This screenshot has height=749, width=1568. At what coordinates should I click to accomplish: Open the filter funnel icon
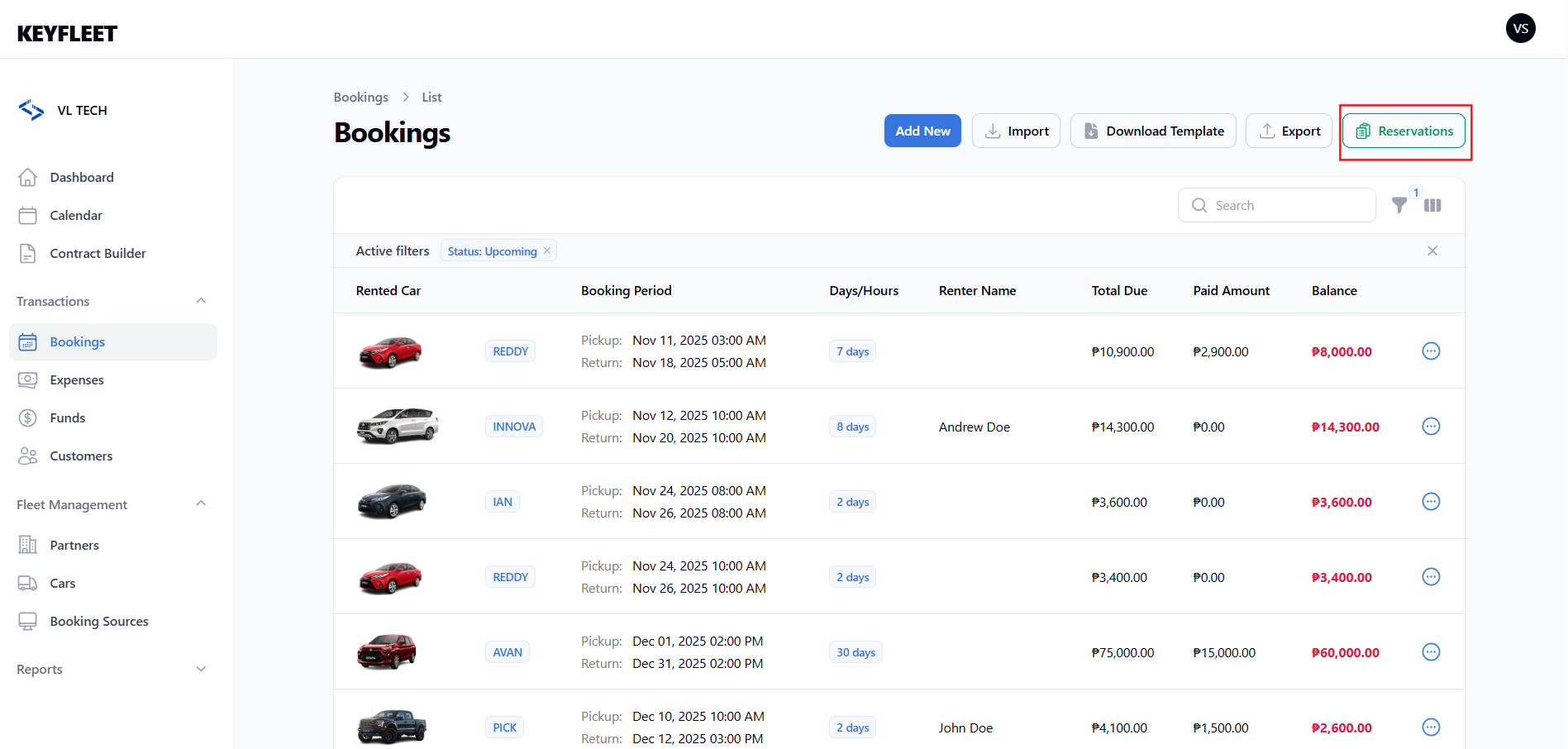pos(1399,206)
